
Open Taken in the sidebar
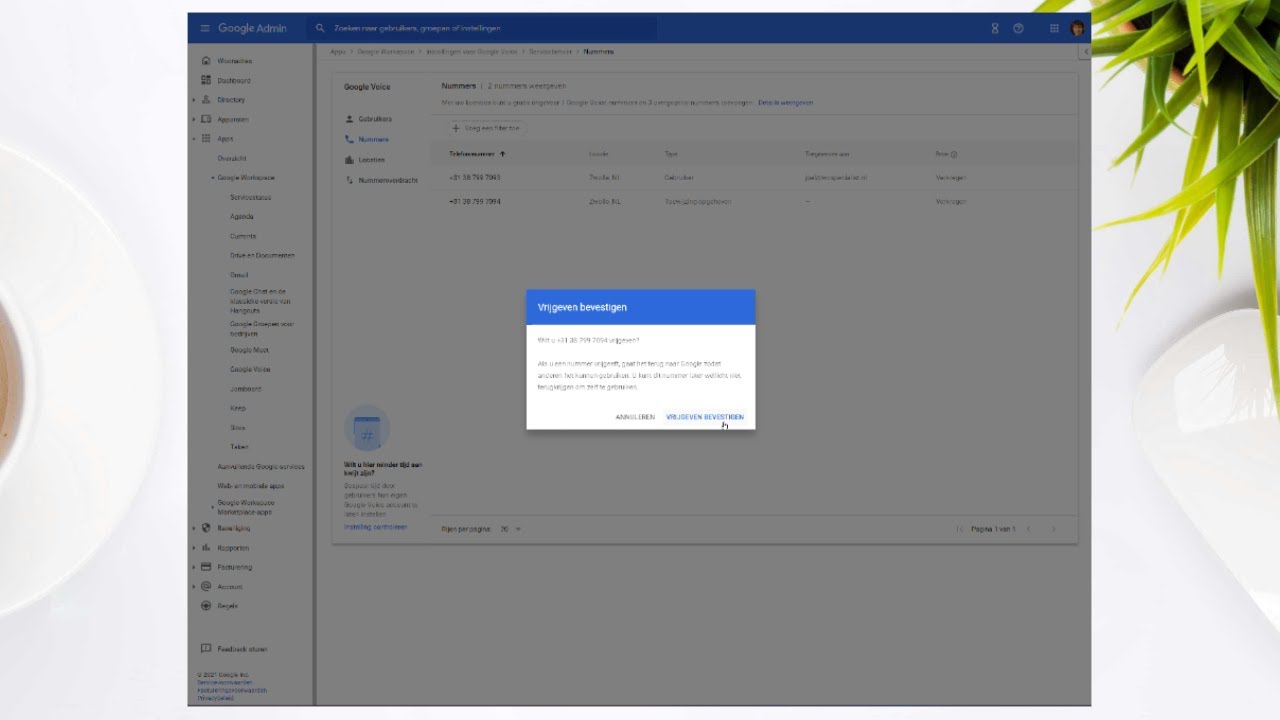(239, 447)
